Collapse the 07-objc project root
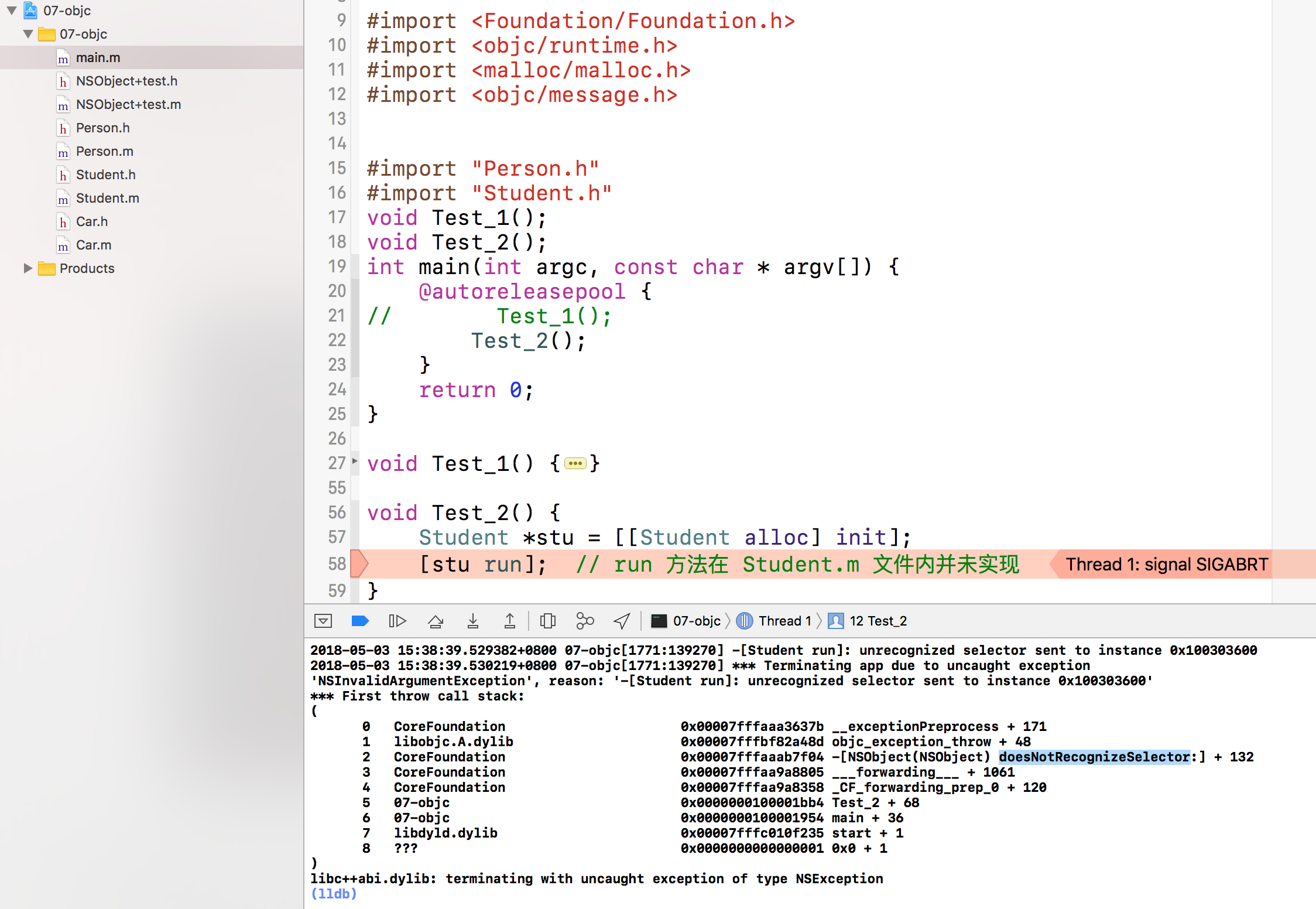Screen dimensions: 1316x909 12,11
